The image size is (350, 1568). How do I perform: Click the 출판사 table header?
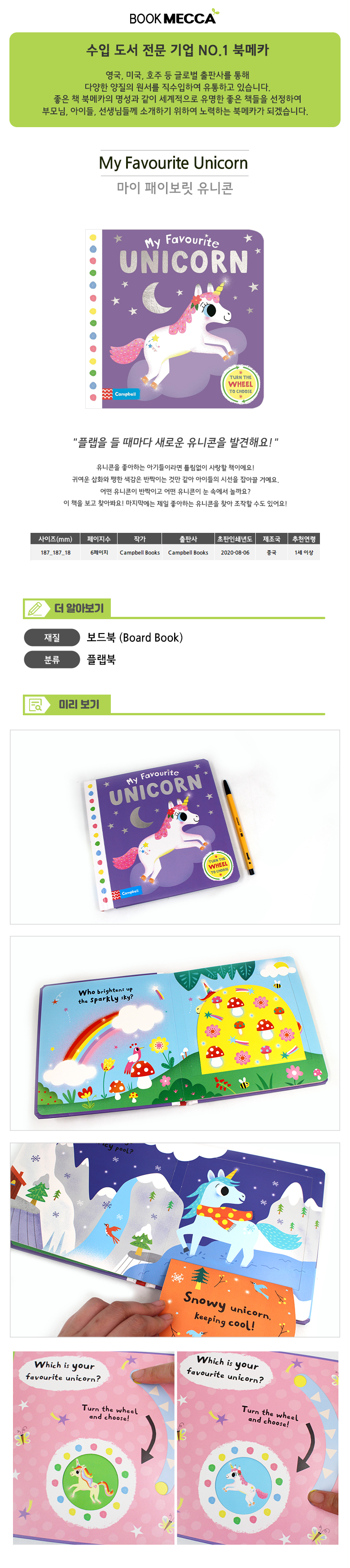point(188,539)
